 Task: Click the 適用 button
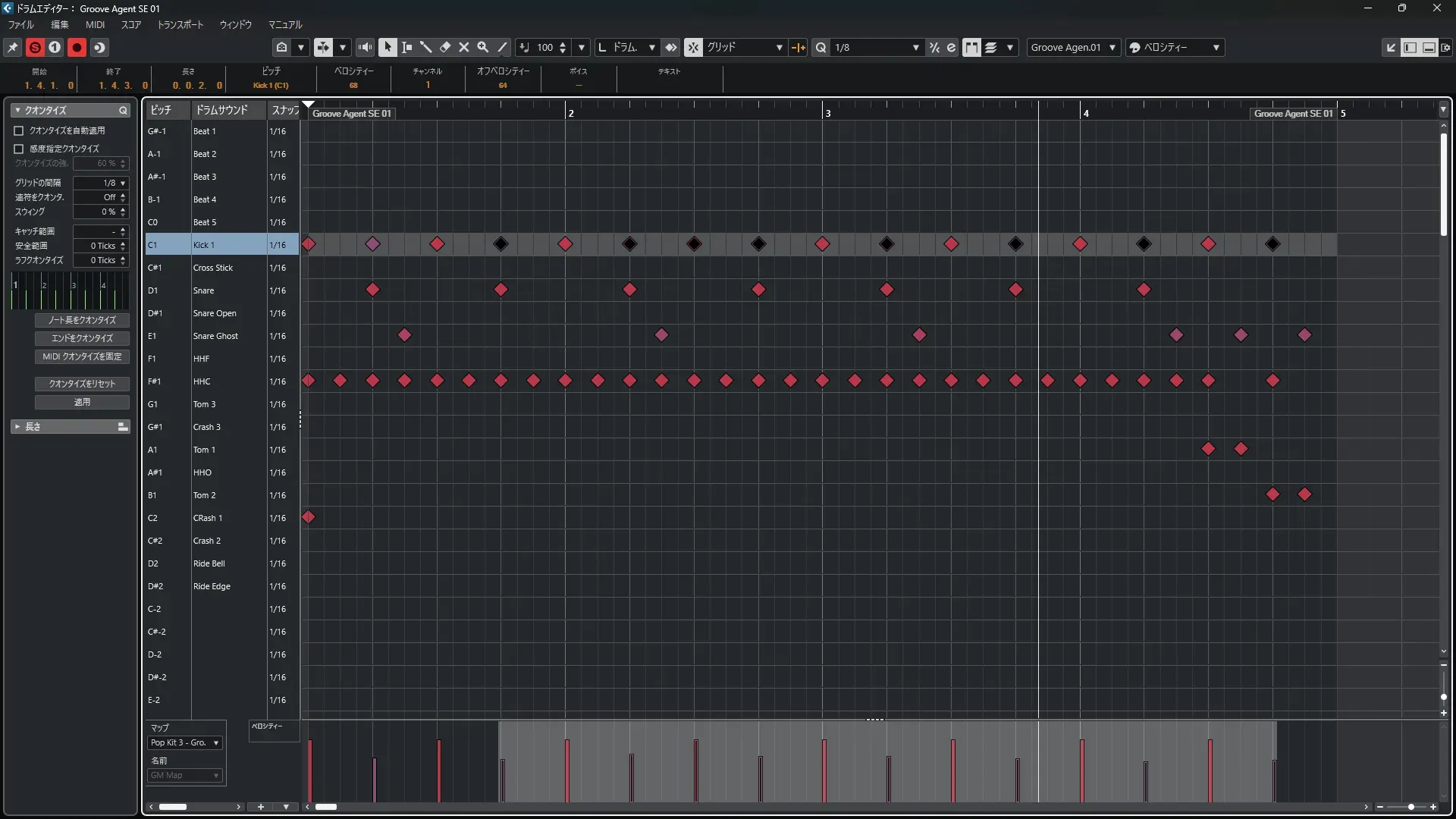(x=82, y=402)
